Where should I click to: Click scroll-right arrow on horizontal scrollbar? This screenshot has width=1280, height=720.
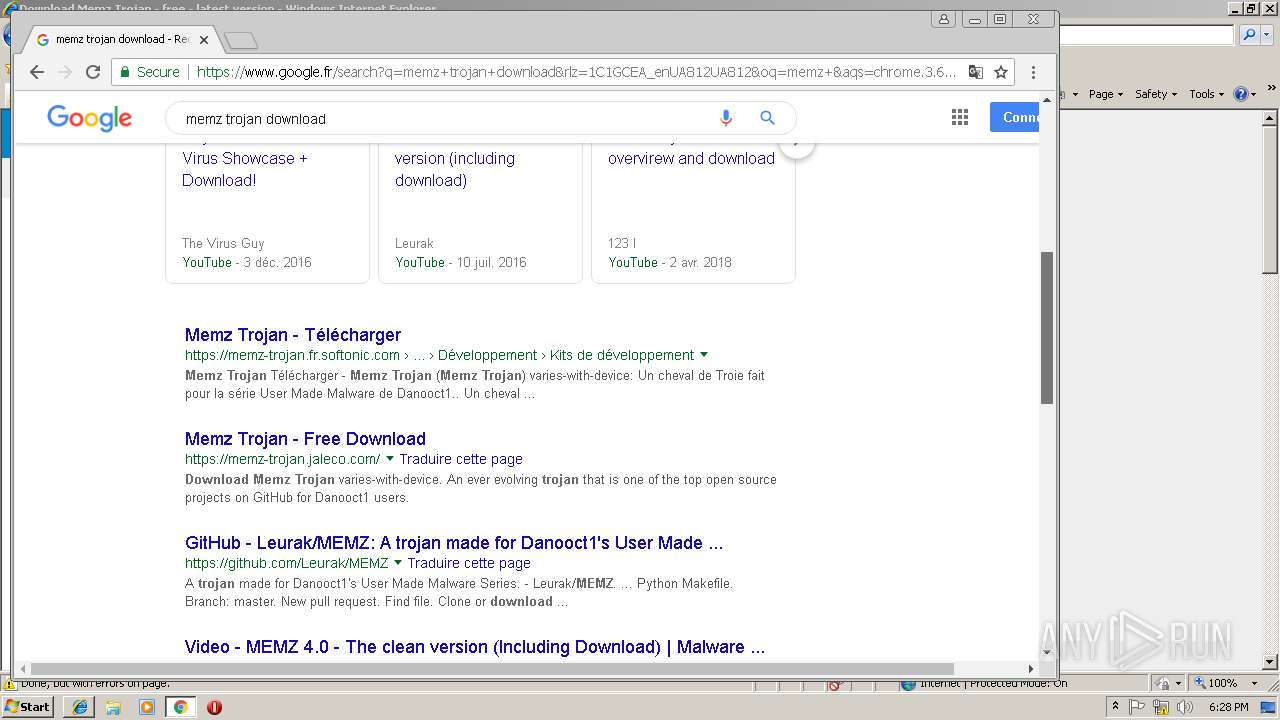click(x=1031, y=668)
